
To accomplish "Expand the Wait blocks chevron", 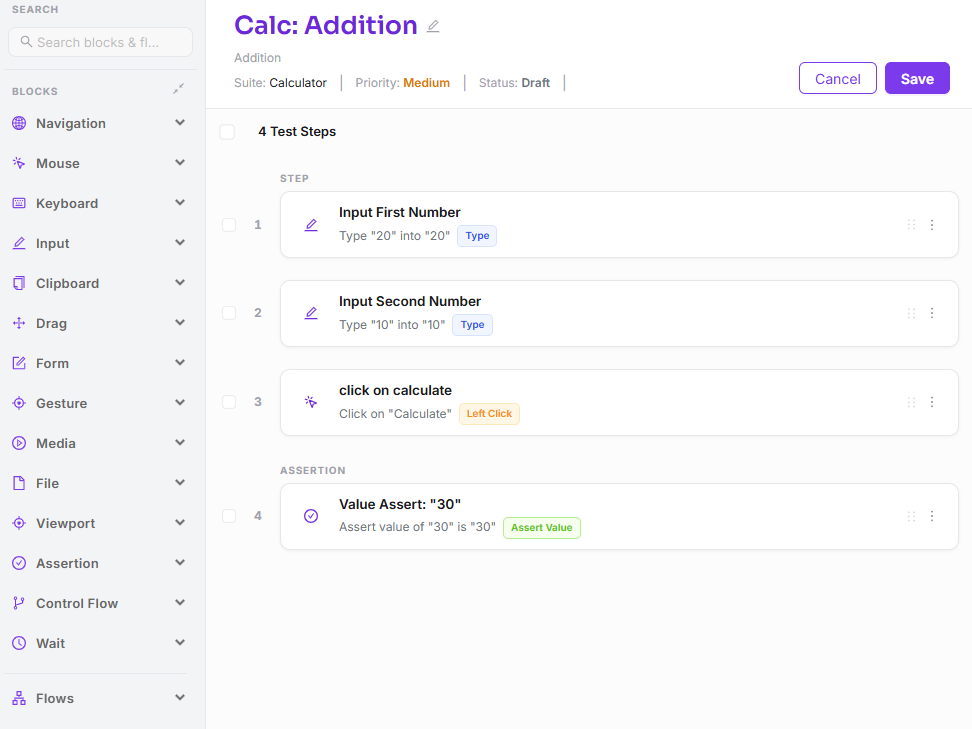I will click(x=180, y=642).
